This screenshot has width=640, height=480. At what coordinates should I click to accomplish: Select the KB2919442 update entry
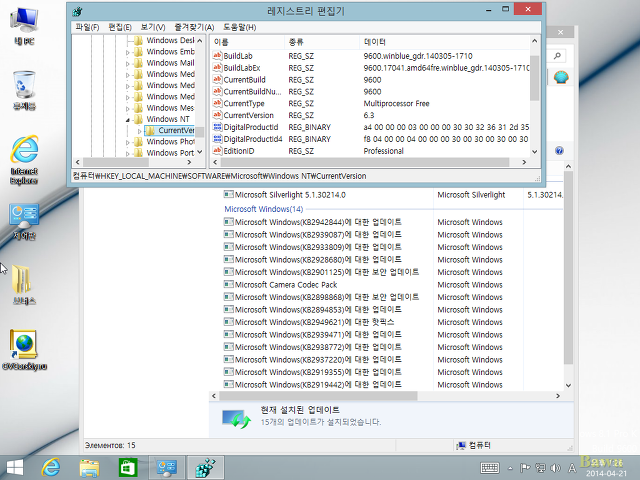click(318, 384)
